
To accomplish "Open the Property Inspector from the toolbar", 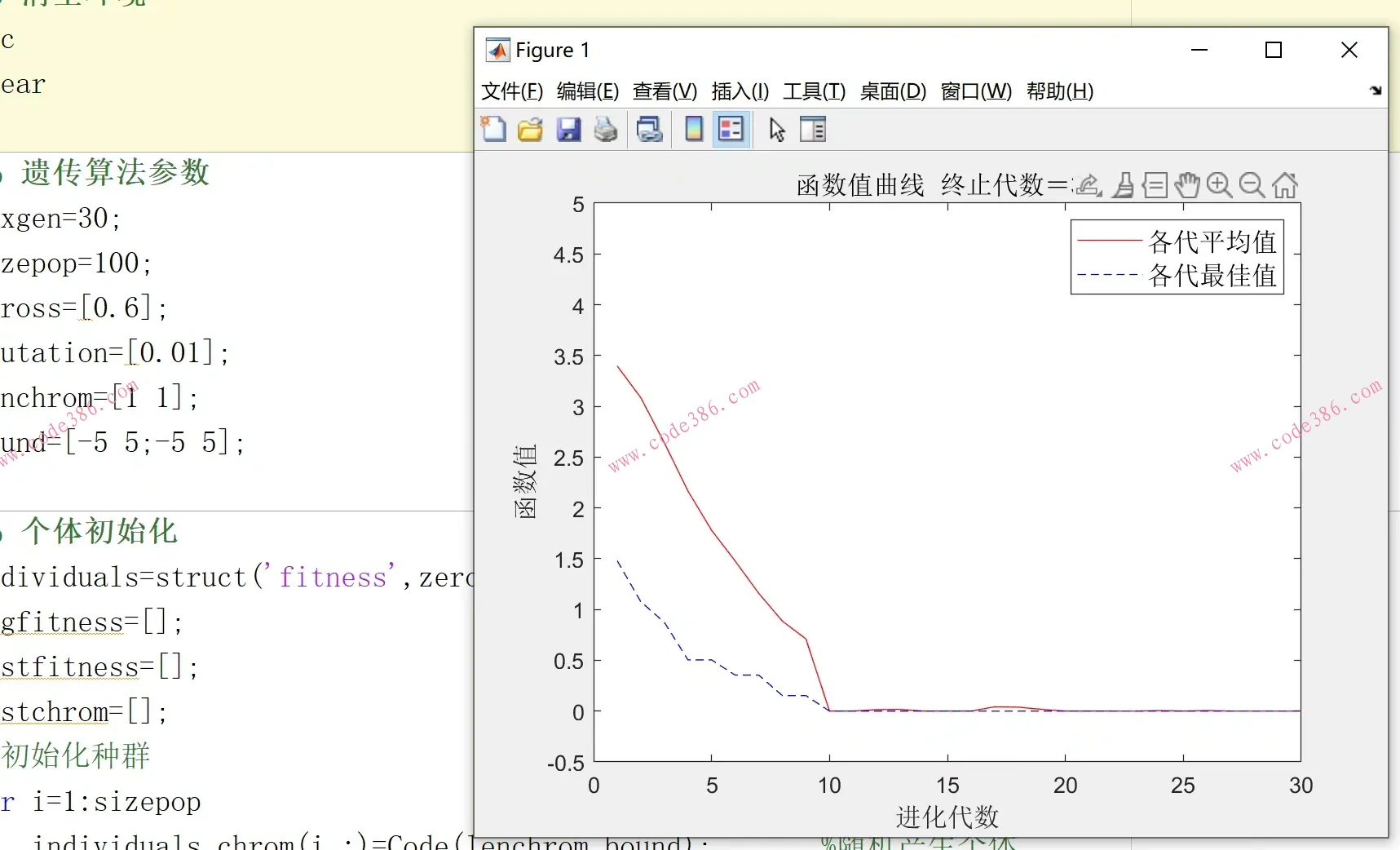I will (x=813, y=129).
